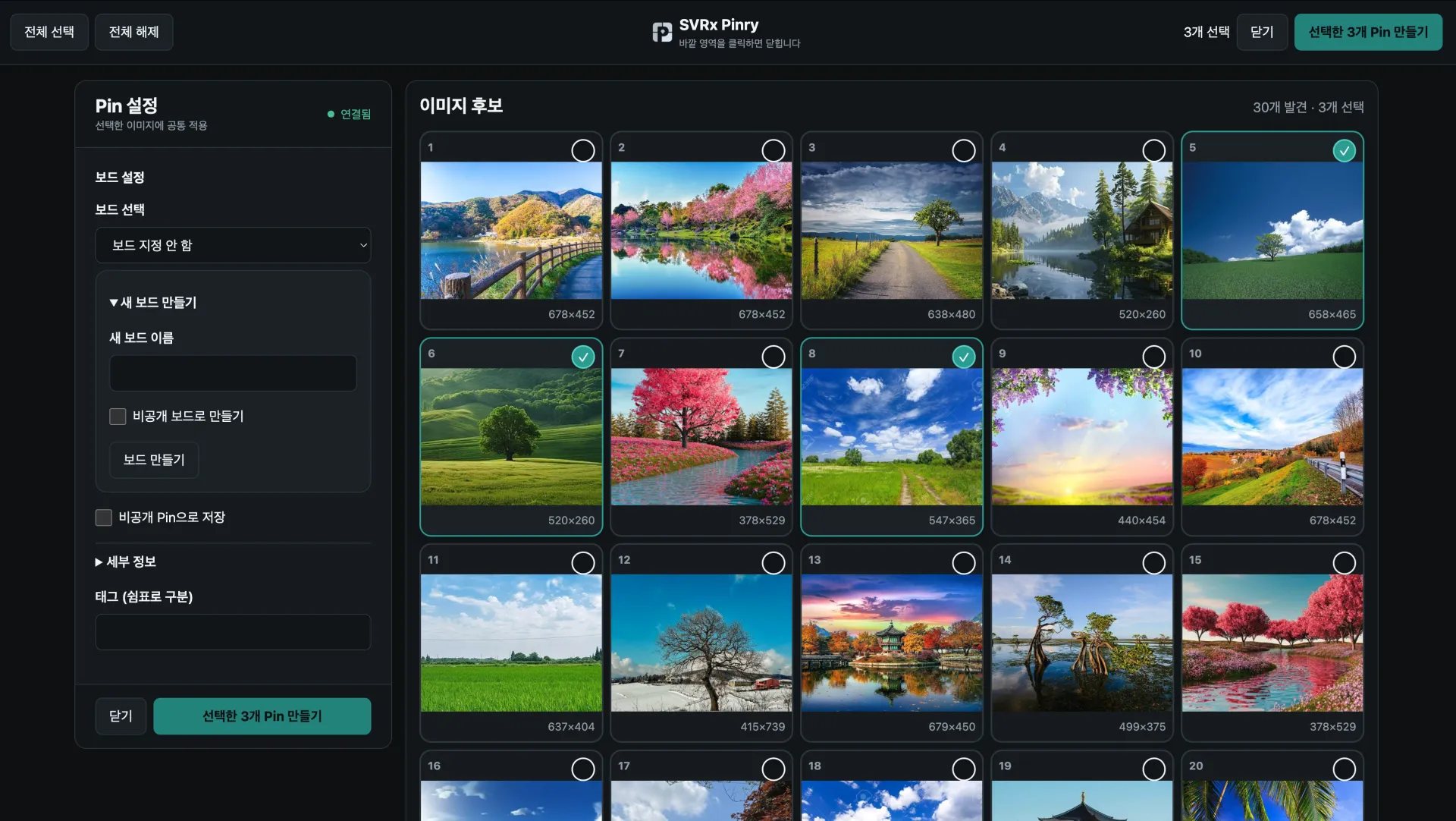The width and height of the screenshot is (1456, 821).
Task: Uncheck the selected circle on image 8
Action: [963, 357]
